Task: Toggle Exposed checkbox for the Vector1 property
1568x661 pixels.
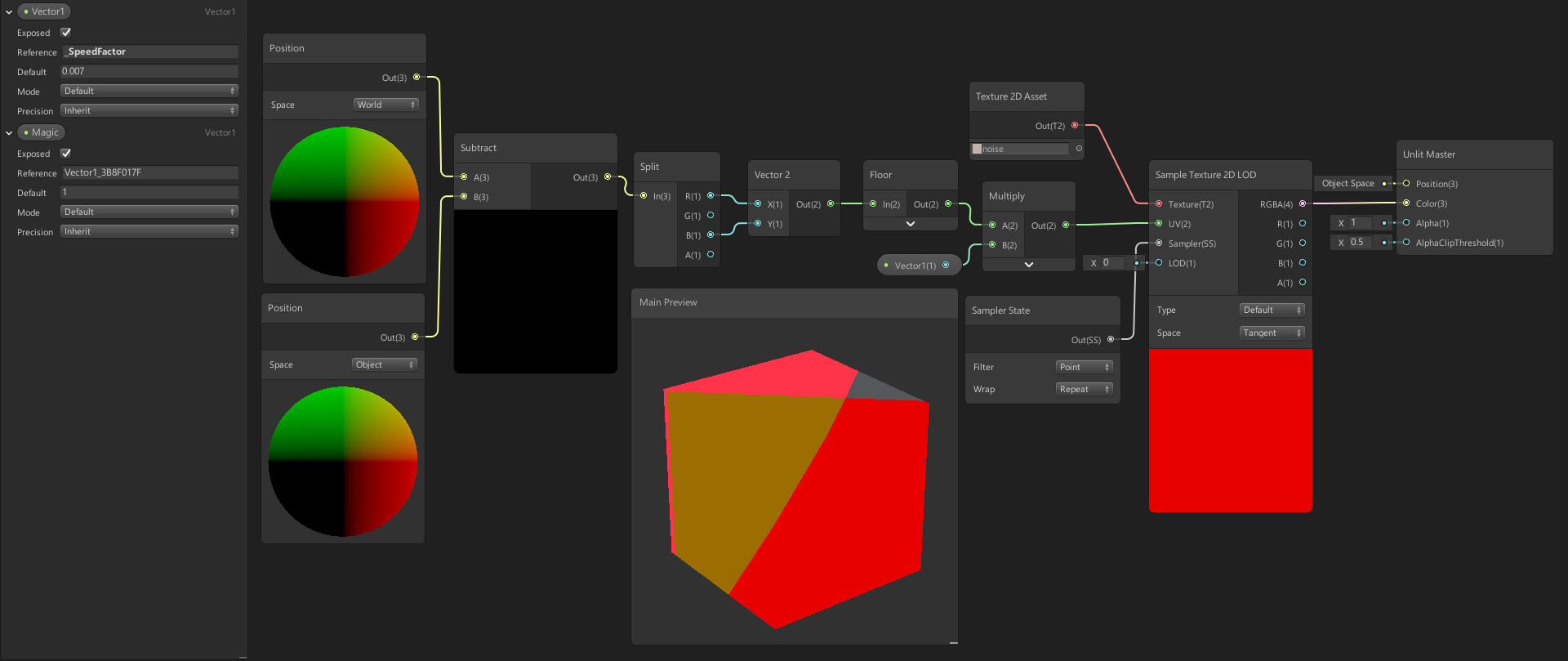Action: 66,32
